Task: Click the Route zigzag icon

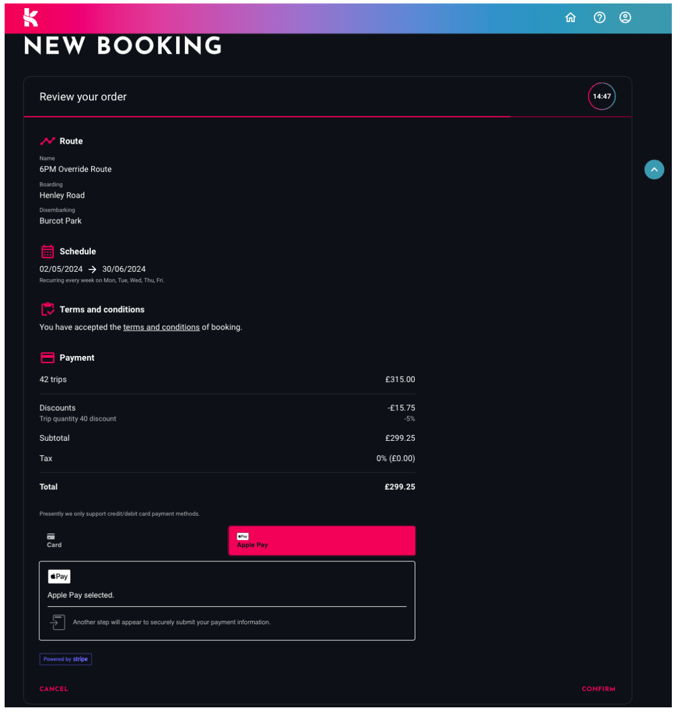Action: click(x=47, y=141)
